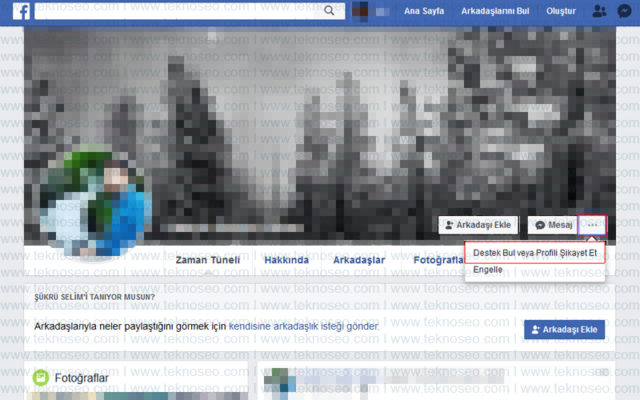Click Arkadaşı Ekle on cover photo
This screenshot has height=400, width=640.
click(x=478, y=225)
